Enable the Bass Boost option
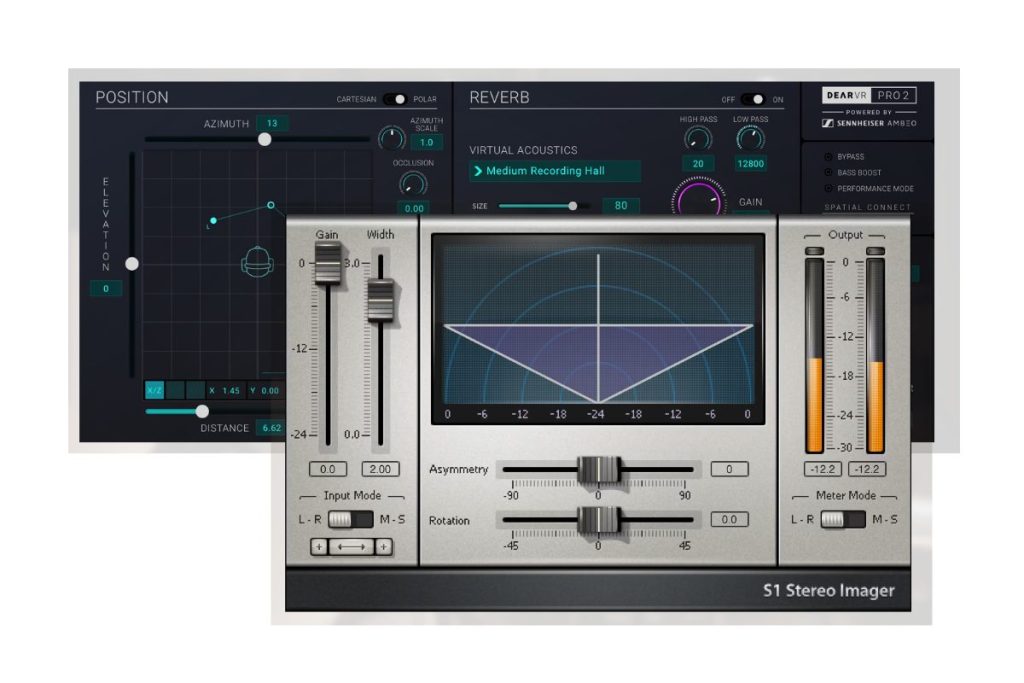This screenshot has height=683, width=1024. click(x=828, y=172)
